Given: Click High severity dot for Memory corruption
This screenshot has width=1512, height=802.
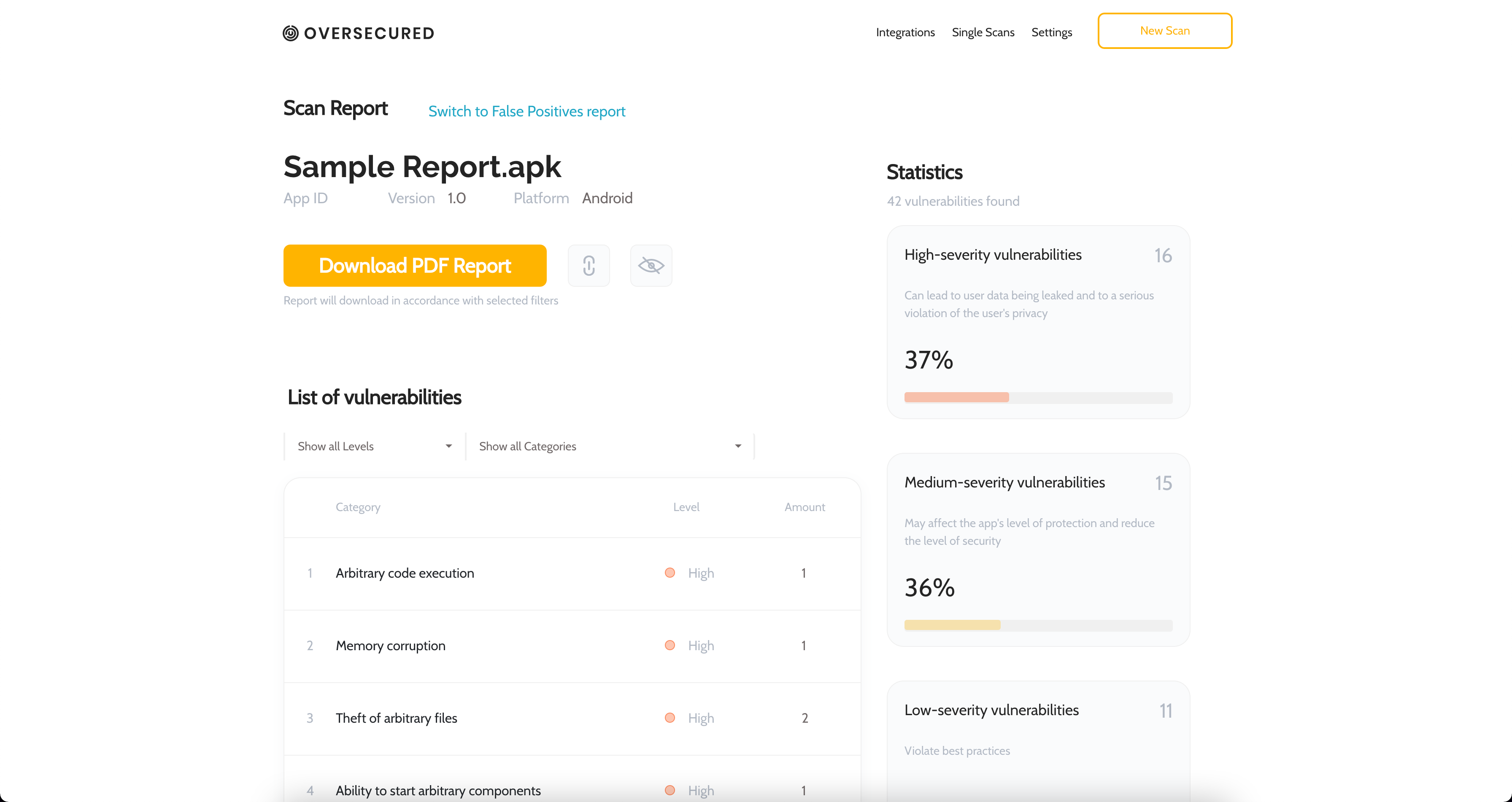Looking at the screenshot, I should click(670, 646).
